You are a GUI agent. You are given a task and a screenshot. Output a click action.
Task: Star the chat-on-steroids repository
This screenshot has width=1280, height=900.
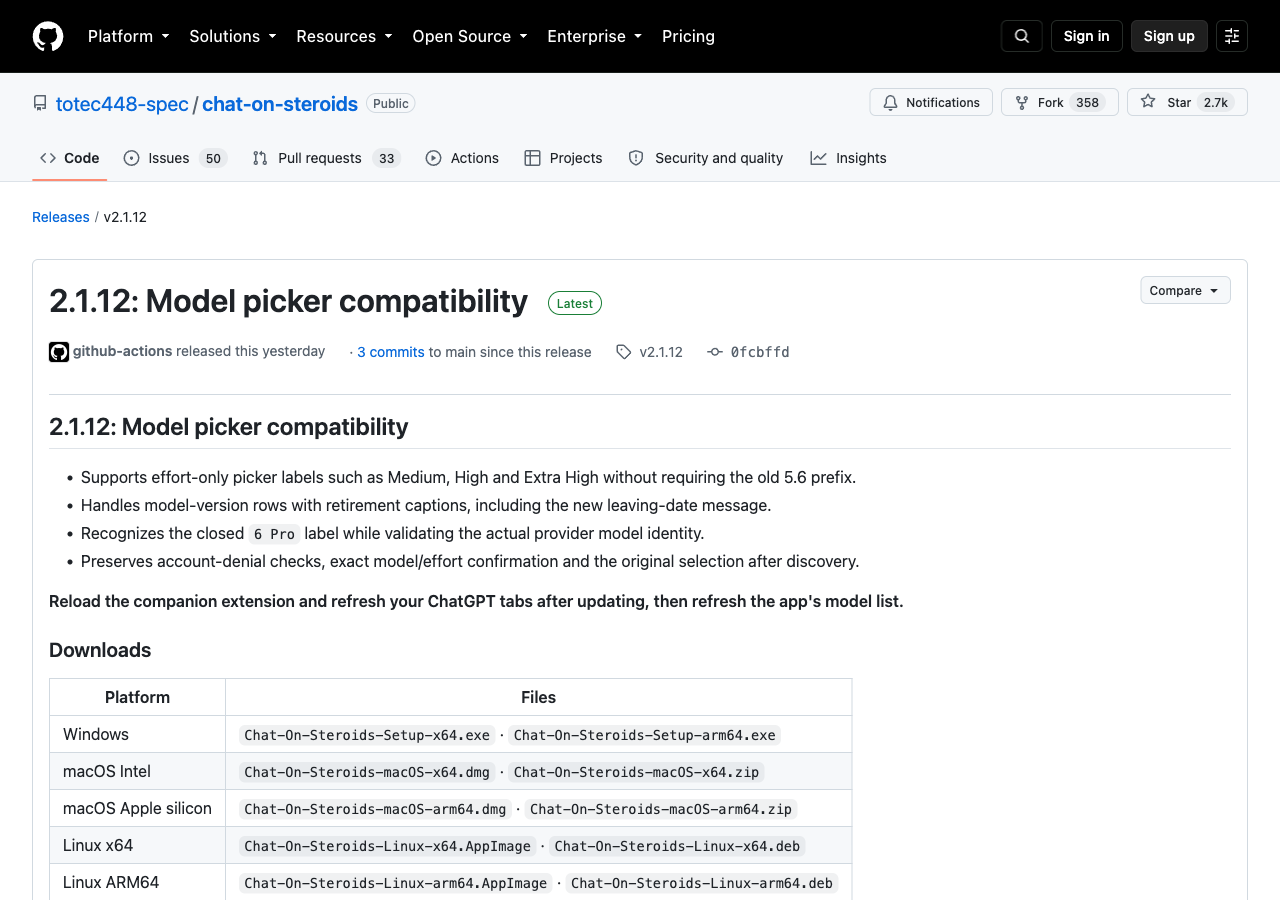pos(1187,102)
